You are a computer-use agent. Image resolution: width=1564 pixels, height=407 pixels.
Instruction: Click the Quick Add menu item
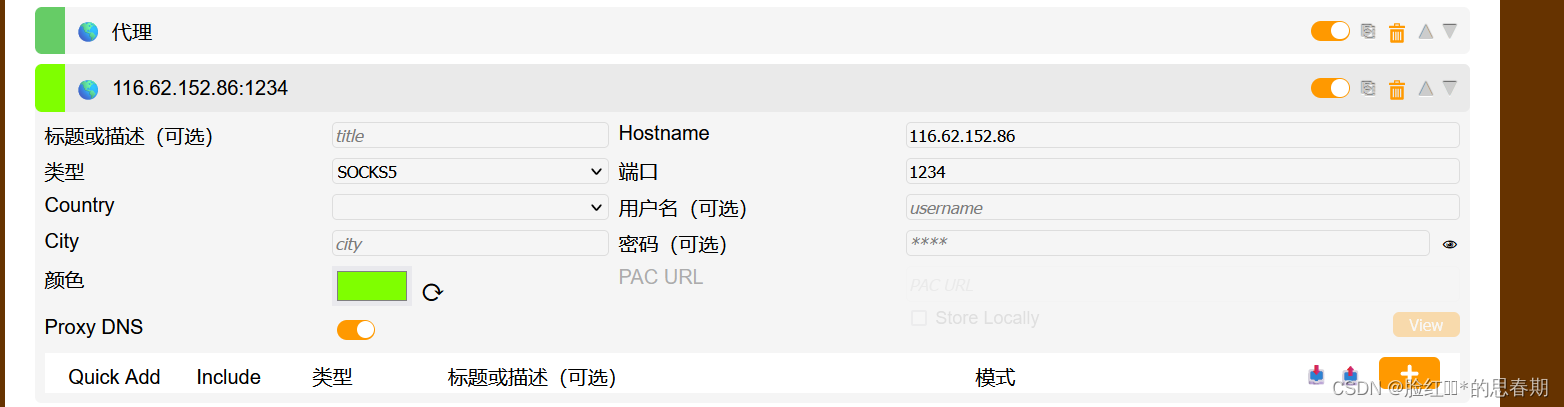pos(114,377)
